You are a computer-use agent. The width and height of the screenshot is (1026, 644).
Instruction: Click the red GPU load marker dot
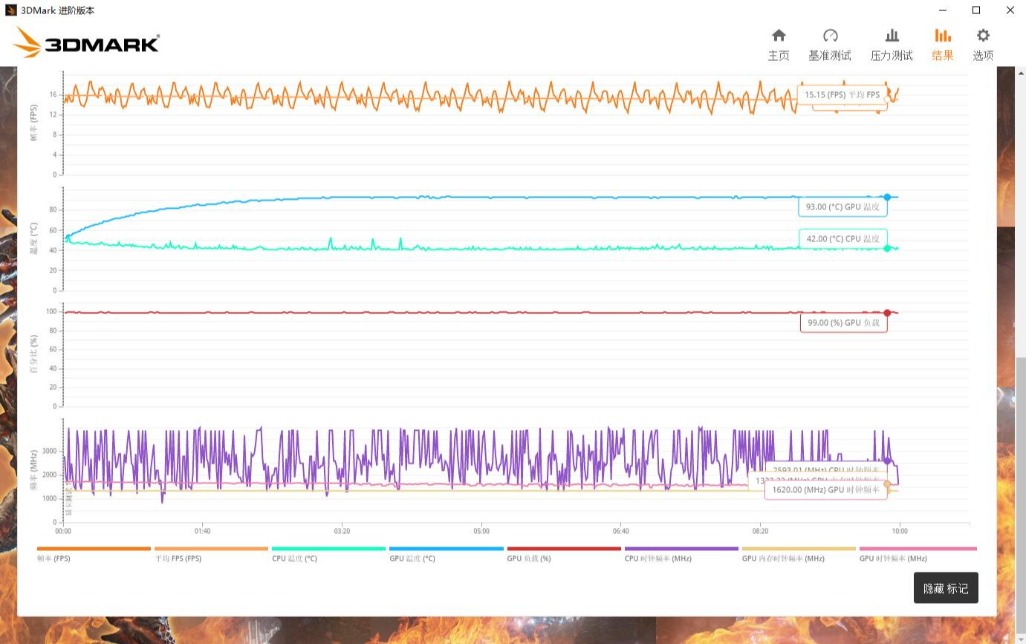[887, 313]
